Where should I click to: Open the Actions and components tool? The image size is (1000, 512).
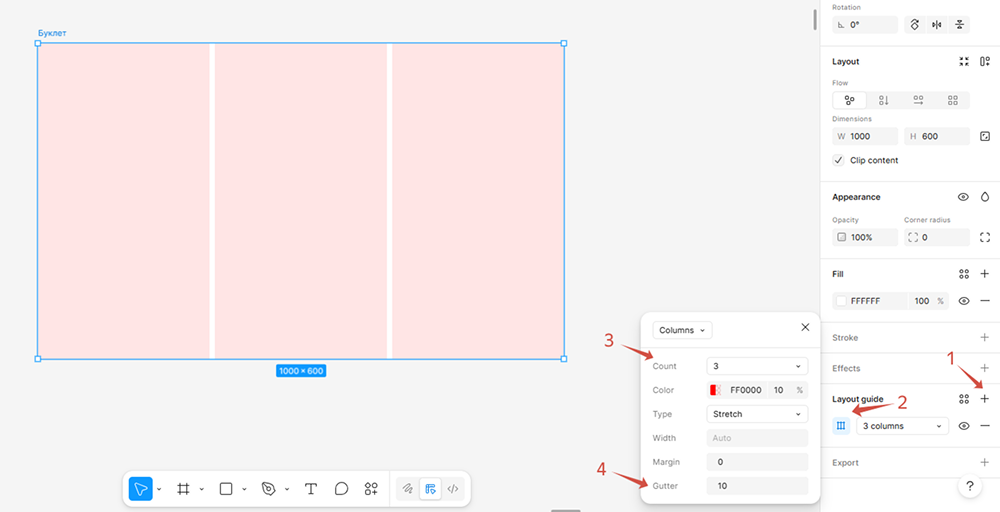(371, 489)
